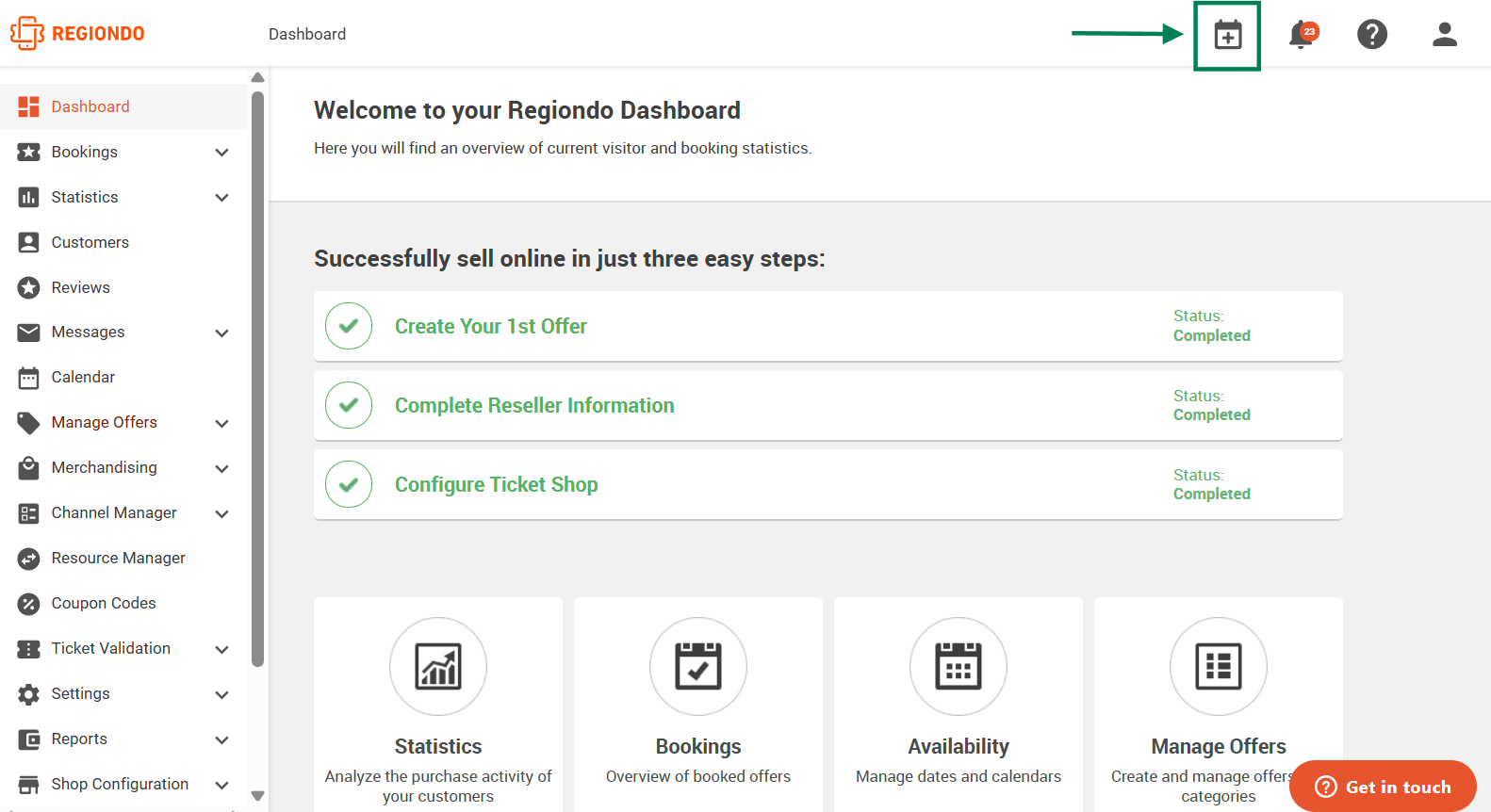The image size is (1491, 812).
Task: Open the help question mark icon
Action: (1372, 34)
